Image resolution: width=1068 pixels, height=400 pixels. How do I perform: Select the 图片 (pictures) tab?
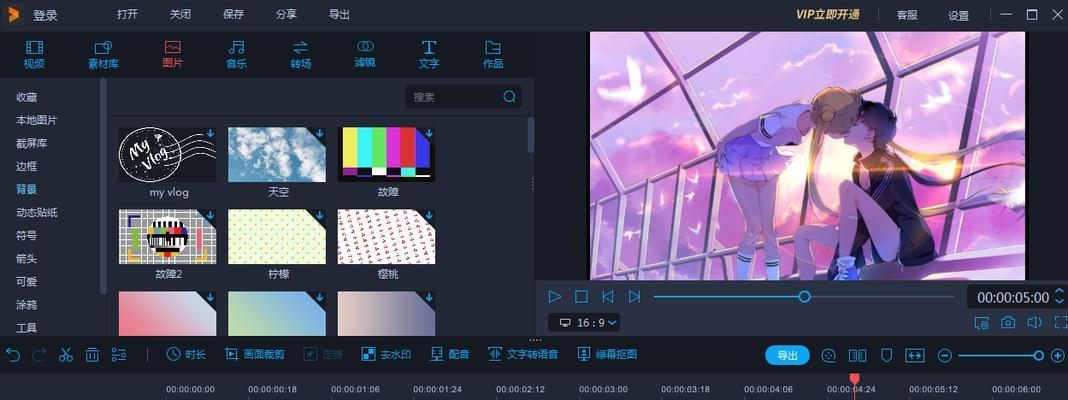[x=172, y=55]
